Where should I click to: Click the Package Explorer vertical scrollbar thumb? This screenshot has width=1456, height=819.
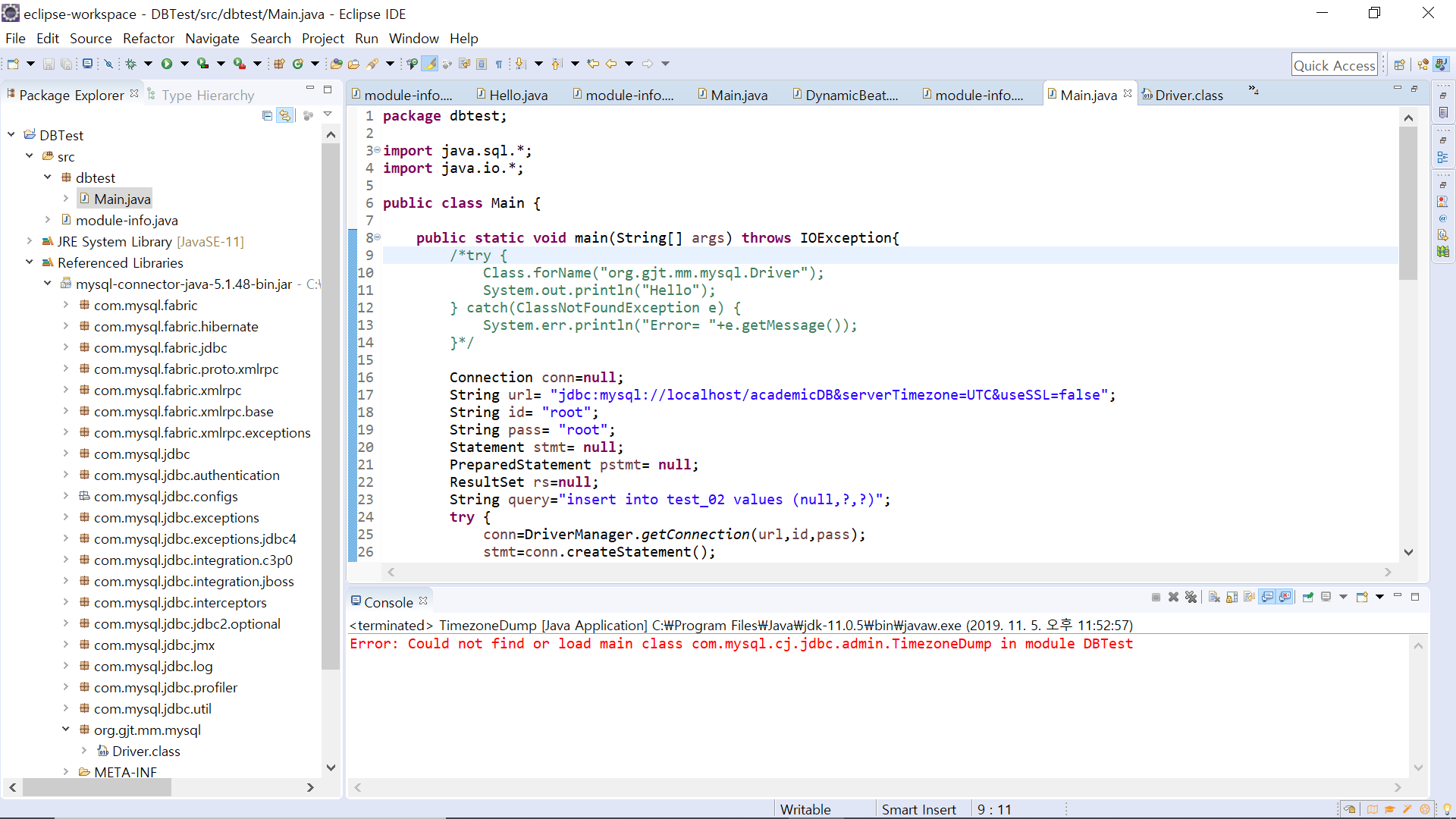point(331,406)
